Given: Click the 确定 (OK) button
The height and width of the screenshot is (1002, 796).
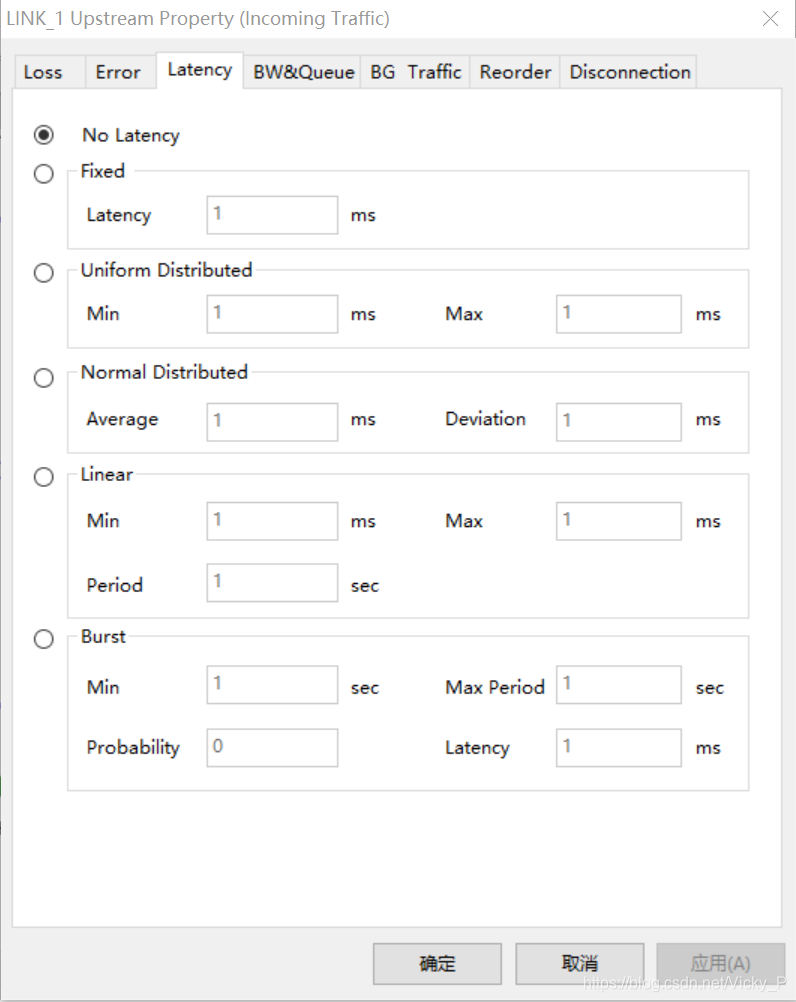Looking at the screenshot, I should point(438,964).
